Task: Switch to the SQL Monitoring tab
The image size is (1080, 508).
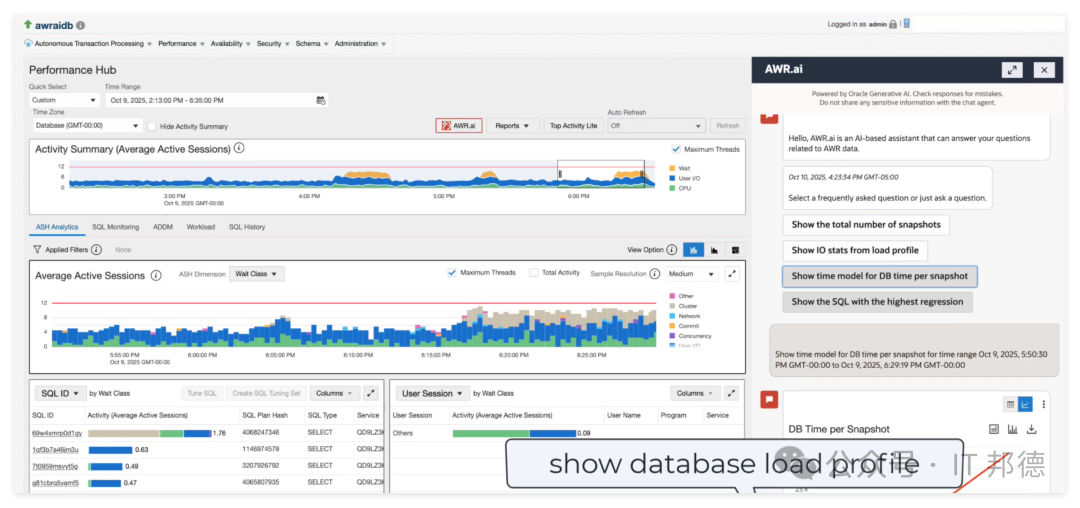Action: 116,226
